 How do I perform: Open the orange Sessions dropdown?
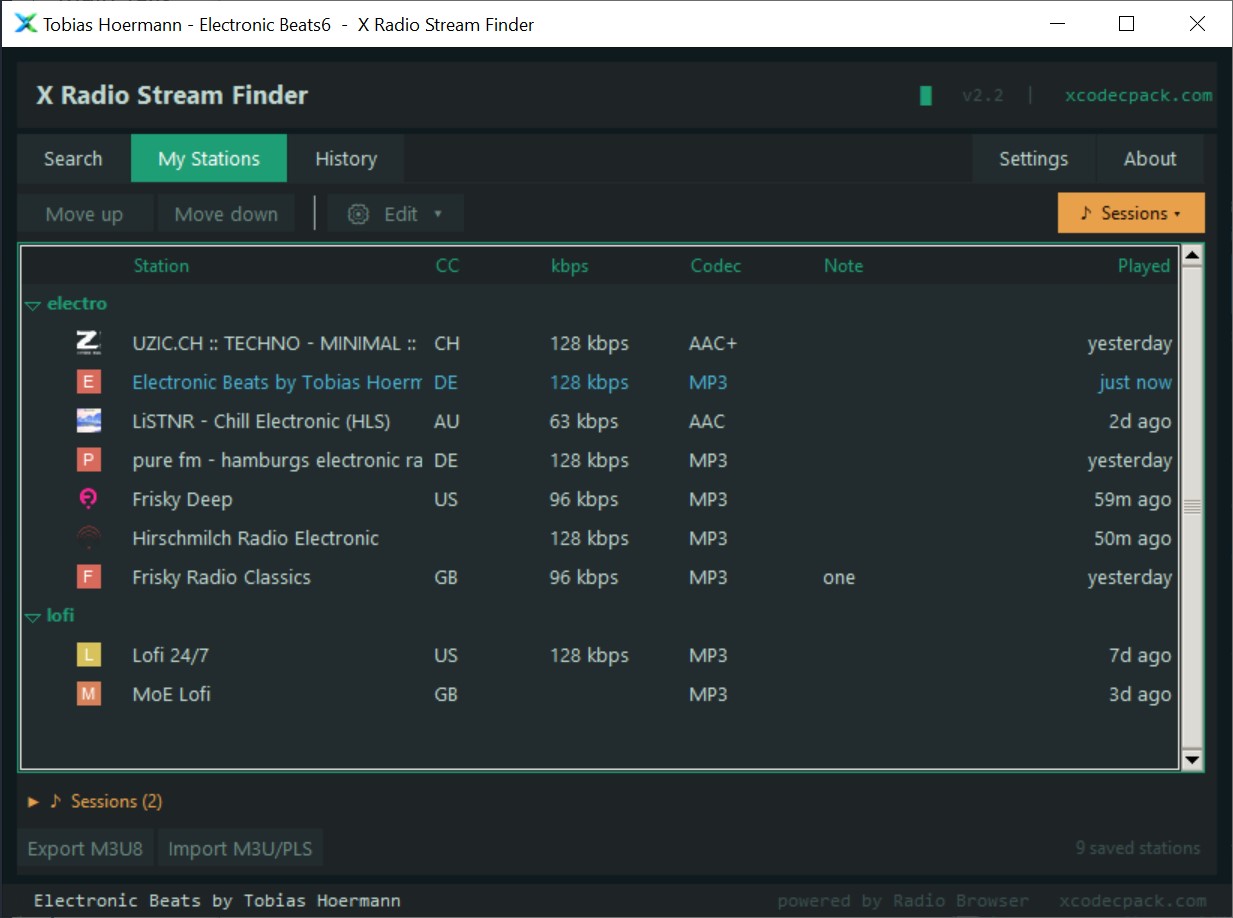[1131, 213]
